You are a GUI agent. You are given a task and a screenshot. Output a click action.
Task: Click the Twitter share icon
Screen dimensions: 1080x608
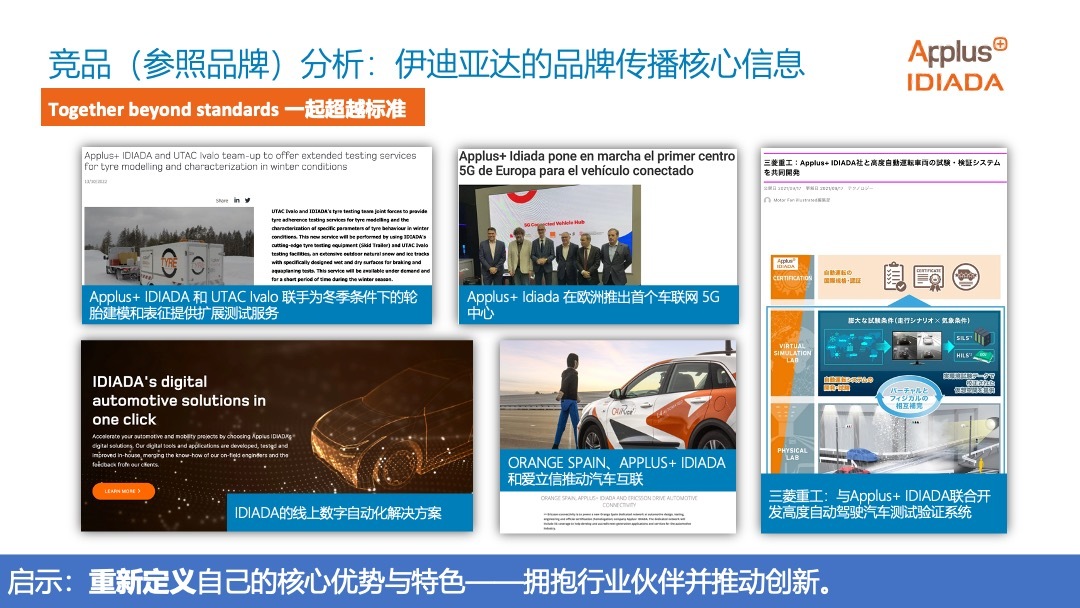247,200
